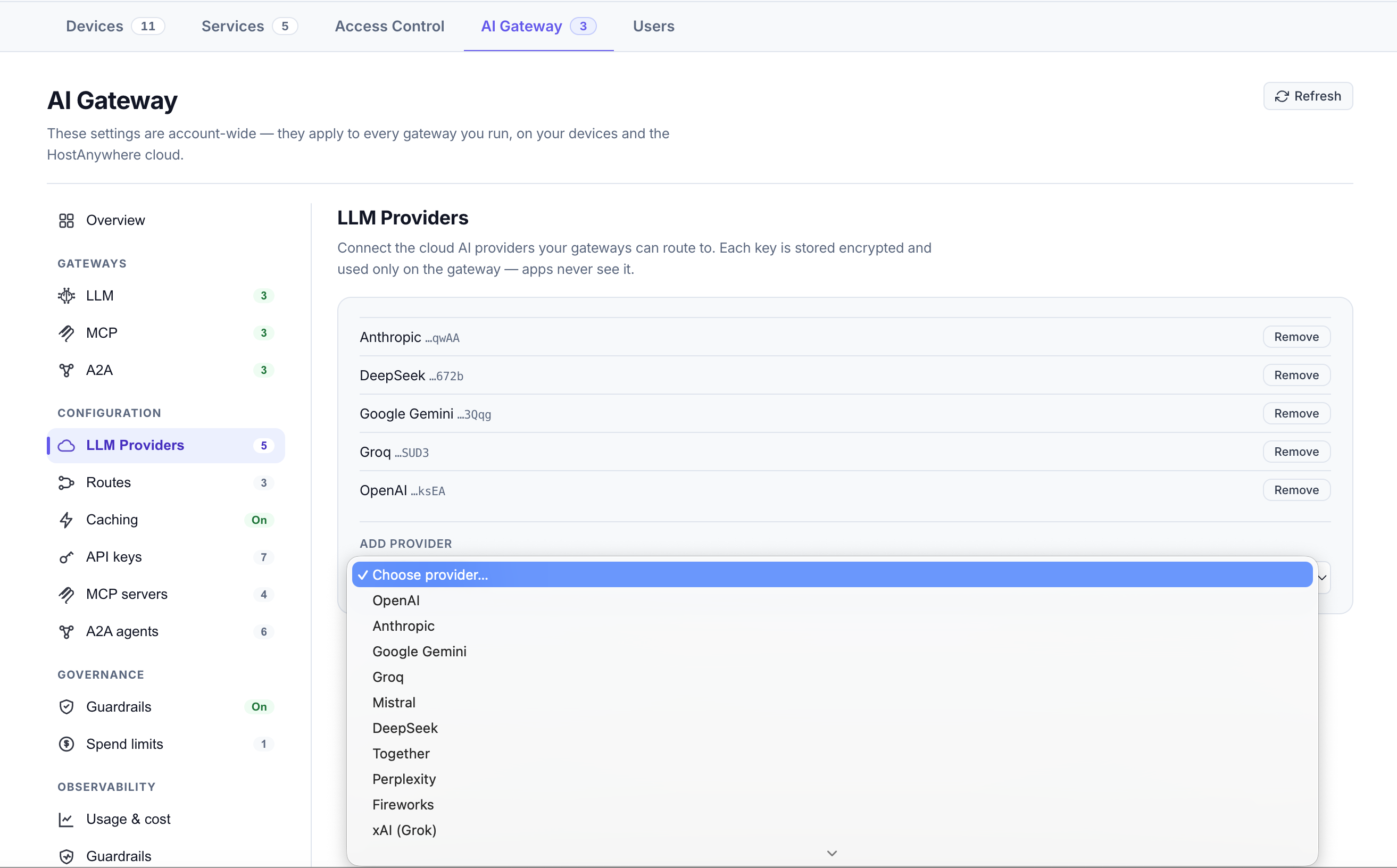Screen dimensions: 1397x868
Task: Click the refresh arrows icon
Action: tap(1282, 96)
